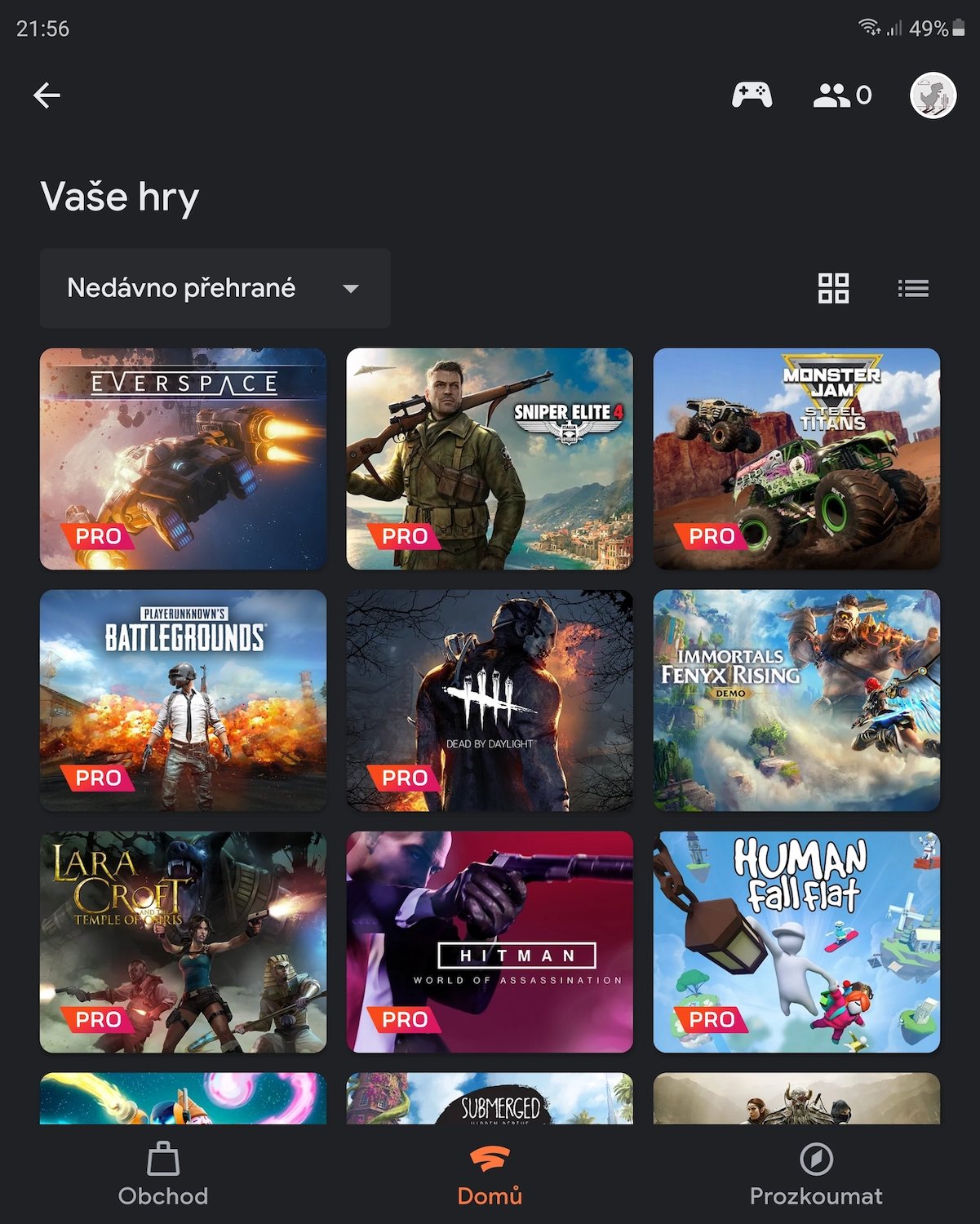Open the Everspace game tile
This screenshot has height=1224, width=980.
pos(183,459)
